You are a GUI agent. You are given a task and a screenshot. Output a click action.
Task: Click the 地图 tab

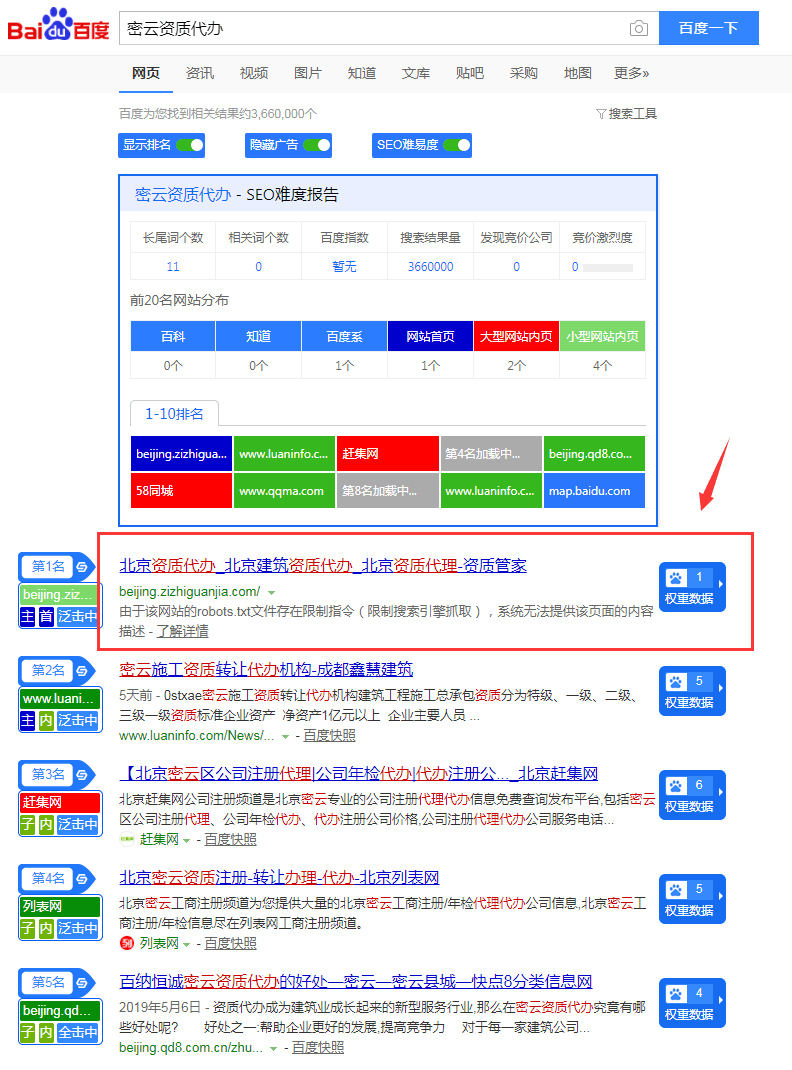click(x=578, y=73)
